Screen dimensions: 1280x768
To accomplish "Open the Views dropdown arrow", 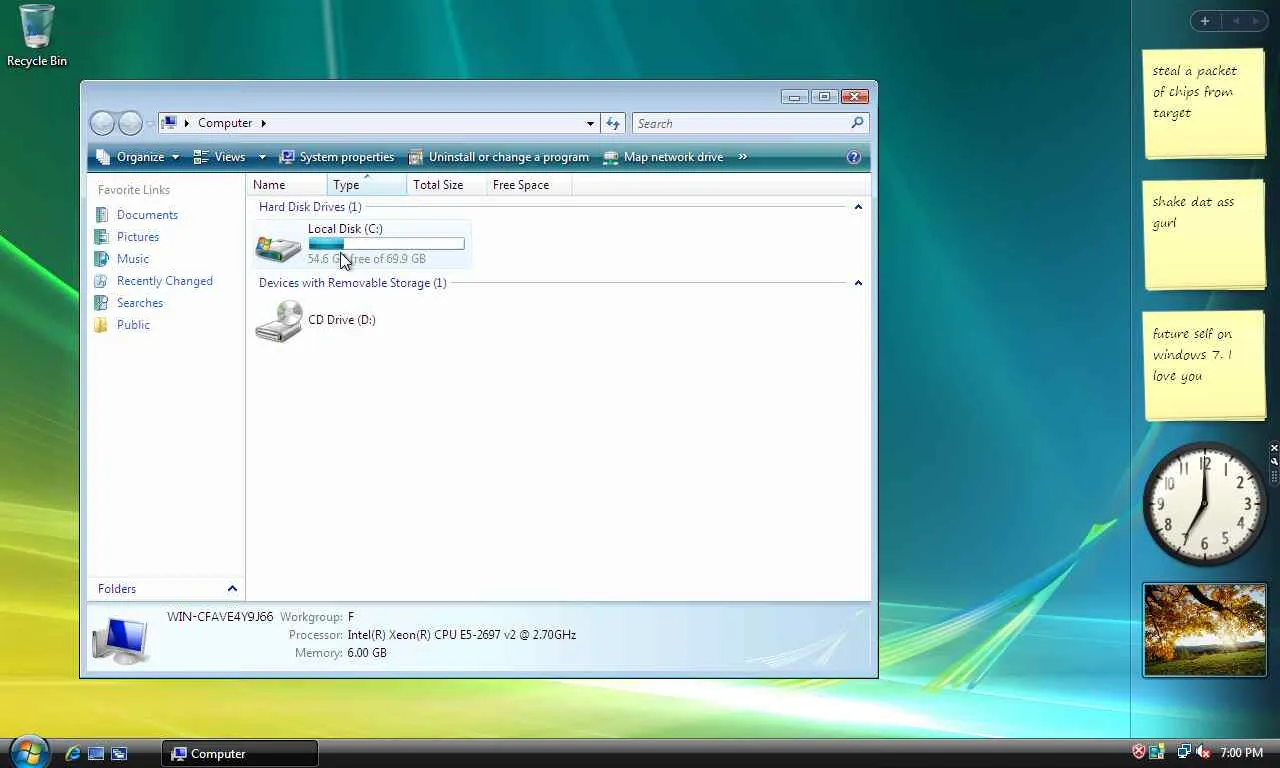I will click(x=262, y=157).
